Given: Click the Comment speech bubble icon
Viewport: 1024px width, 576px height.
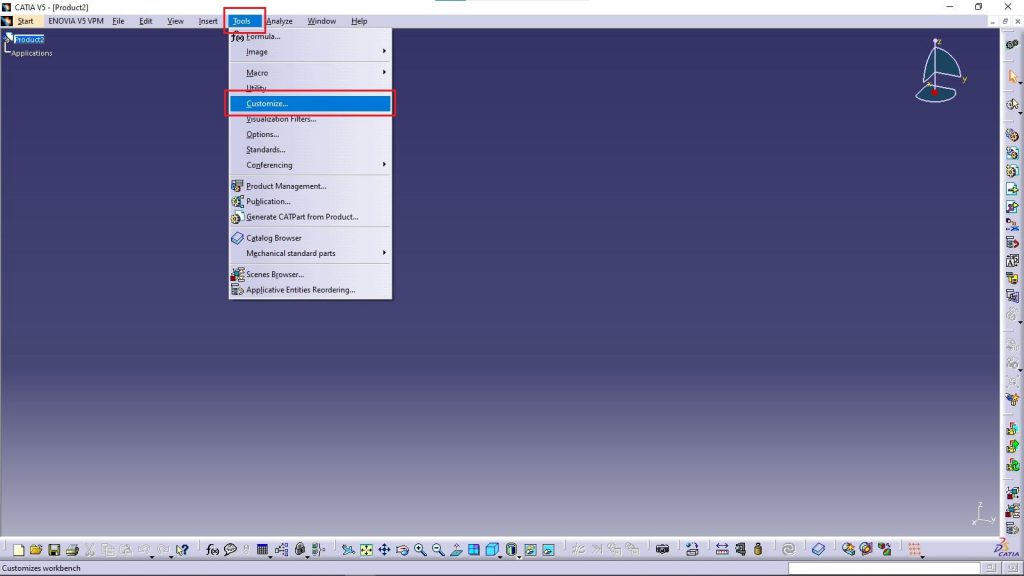Looking at the screenshot, I should coord(230,550).
